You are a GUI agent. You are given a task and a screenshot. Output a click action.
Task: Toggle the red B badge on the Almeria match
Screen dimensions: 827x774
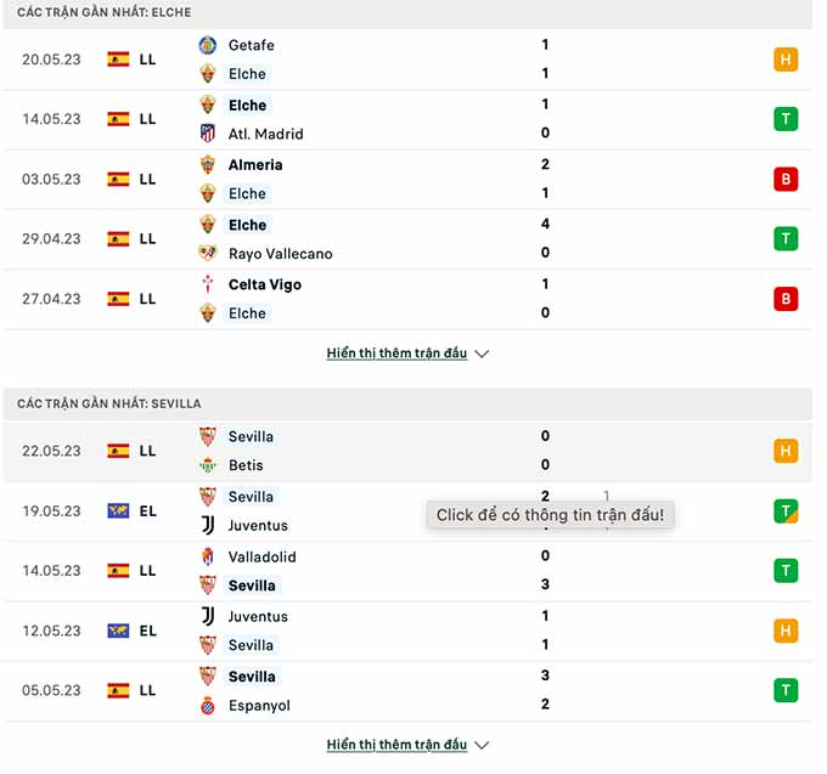(x=785, y=179)
